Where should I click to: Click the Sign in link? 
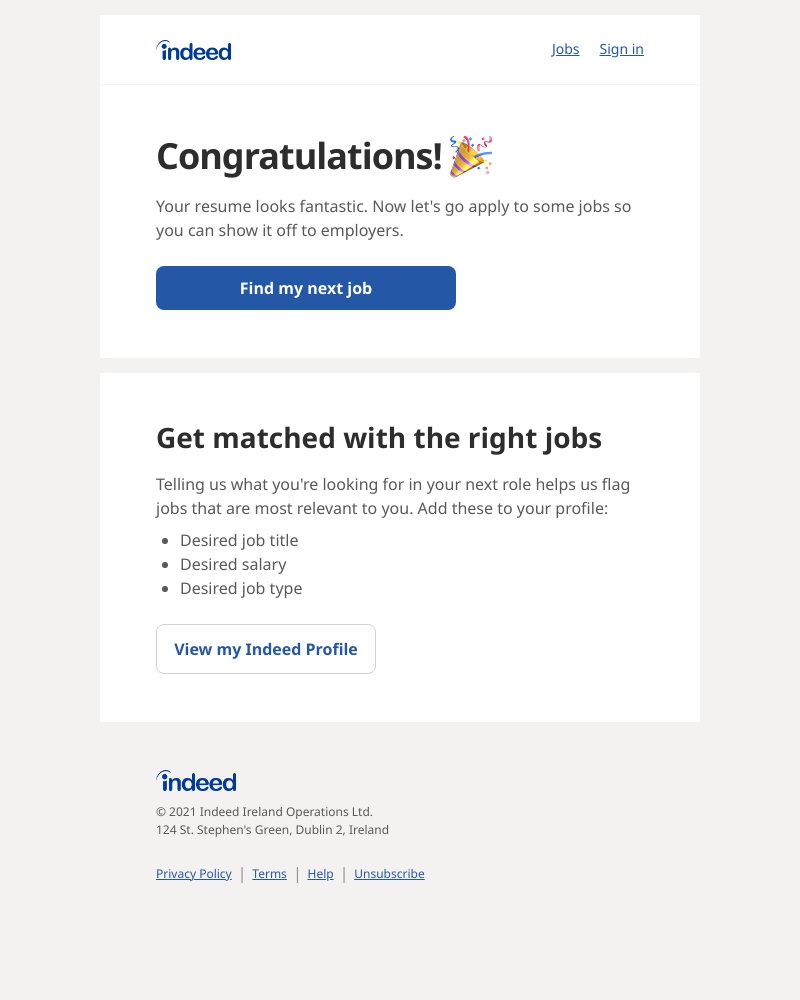pyautogui.click(x=621, y=49)
